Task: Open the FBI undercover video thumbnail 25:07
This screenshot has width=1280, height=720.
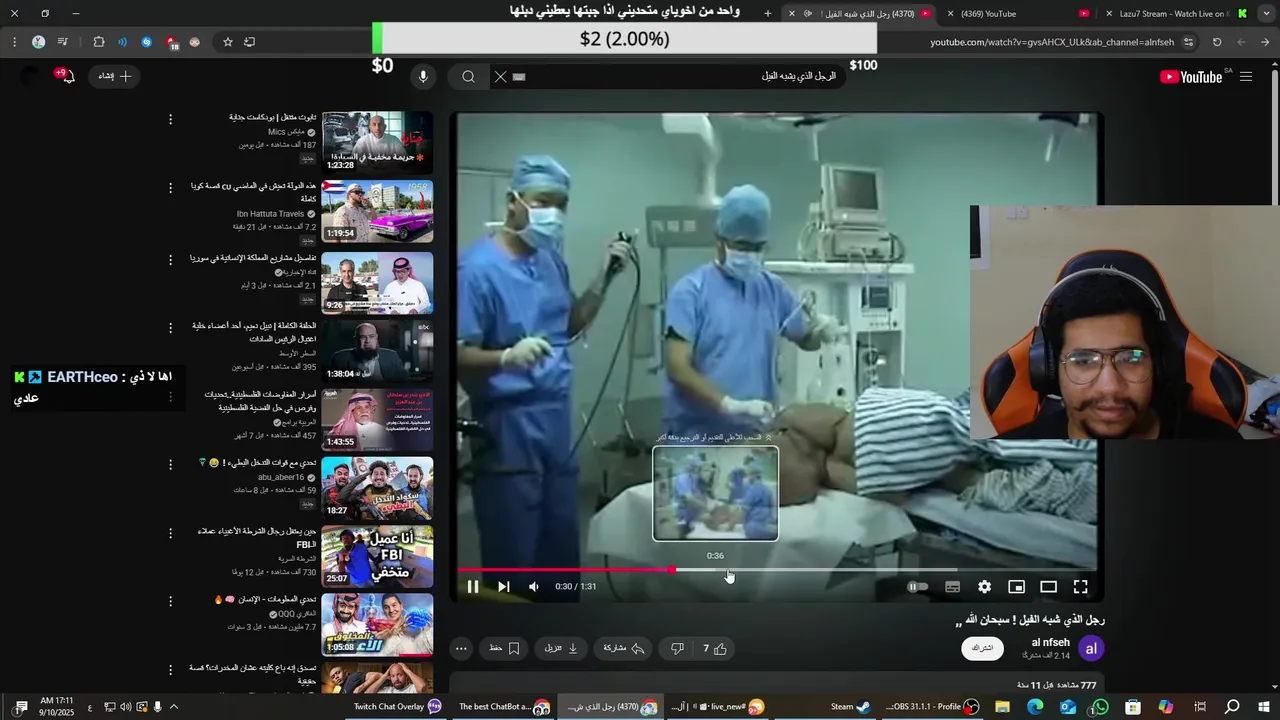Action: click(377, 556)
